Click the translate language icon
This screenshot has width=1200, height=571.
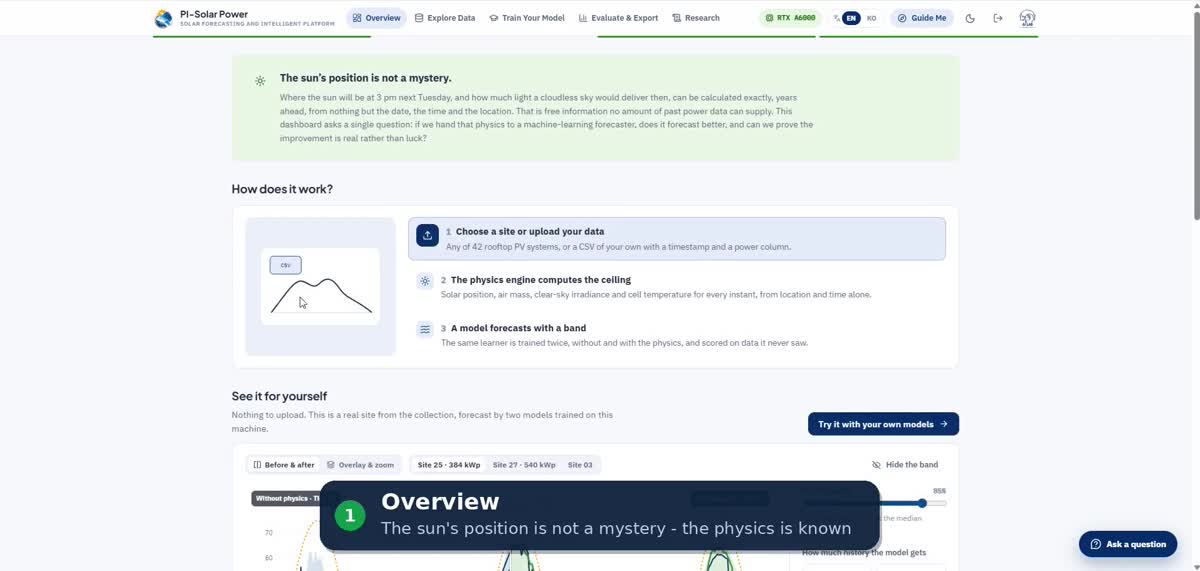836,18
